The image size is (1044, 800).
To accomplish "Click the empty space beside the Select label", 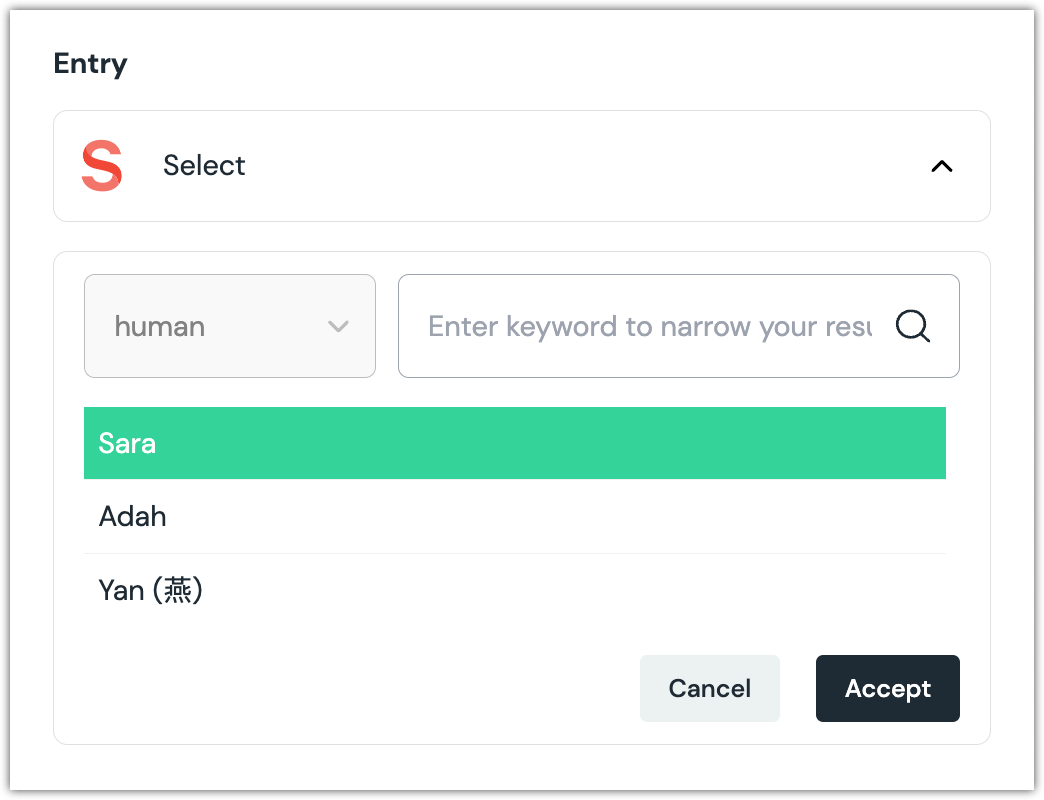I will [580, 166].
